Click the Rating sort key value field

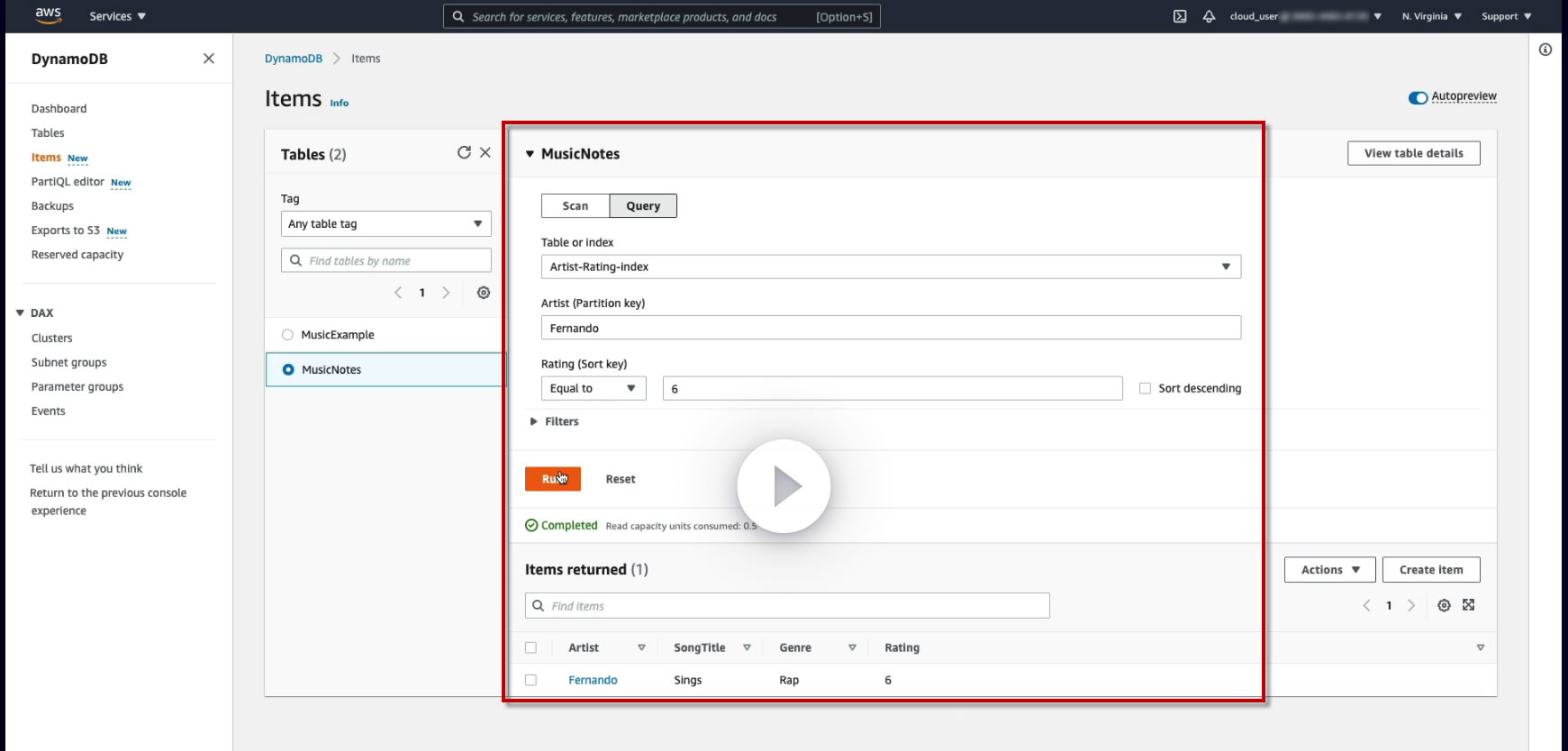click(x=893, y=388)
